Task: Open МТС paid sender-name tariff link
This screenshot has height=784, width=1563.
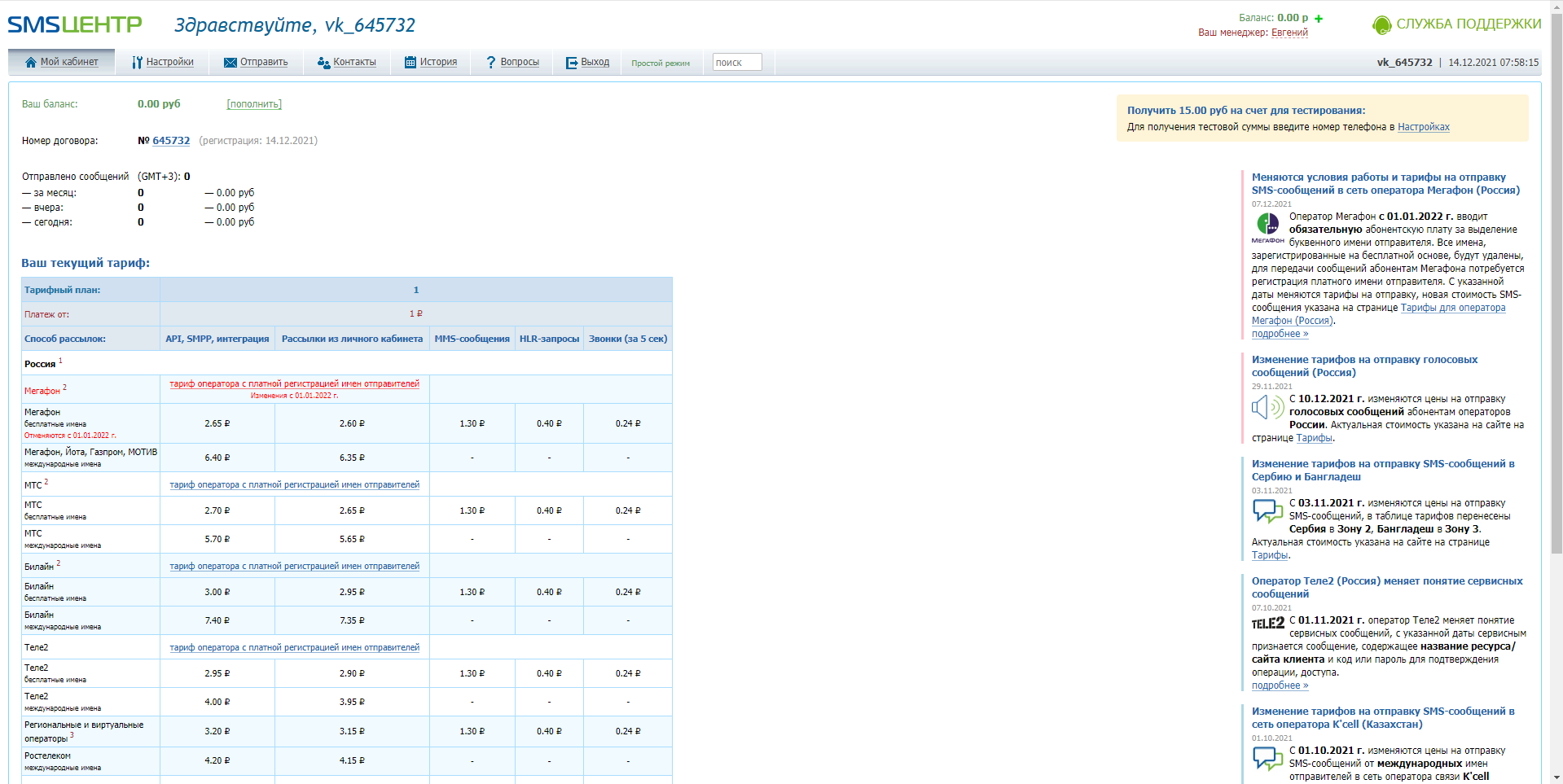Action: coord(294,484)
